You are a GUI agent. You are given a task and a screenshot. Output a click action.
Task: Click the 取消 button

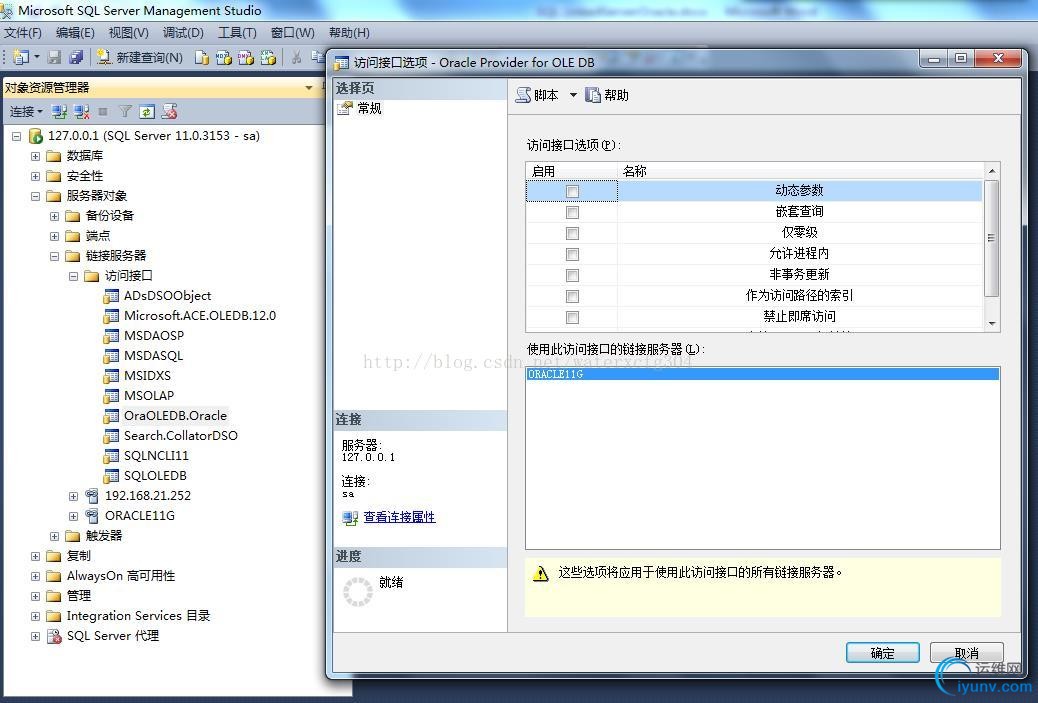click(967, 653)
